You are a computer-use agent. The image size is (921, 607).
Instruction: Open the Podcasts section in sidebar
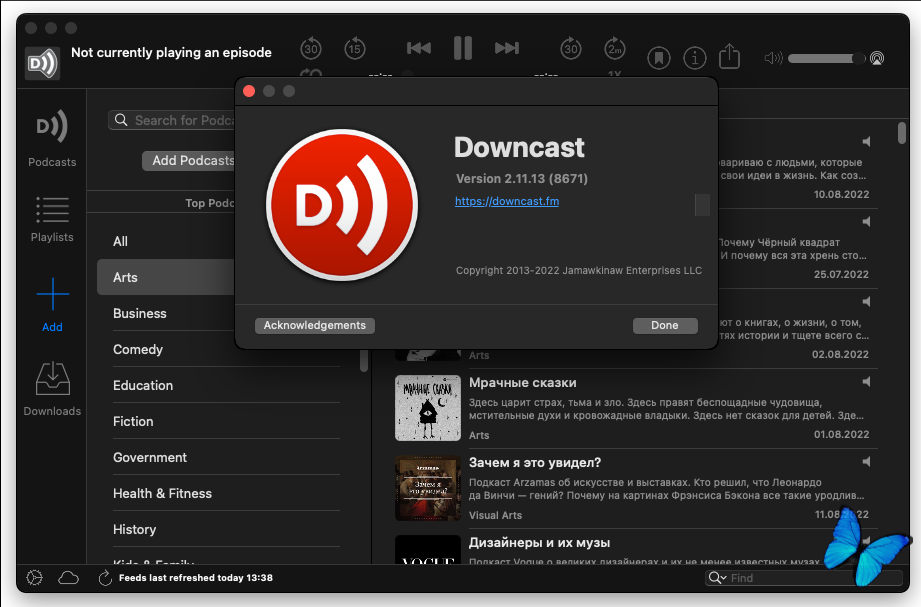(52, 137)
